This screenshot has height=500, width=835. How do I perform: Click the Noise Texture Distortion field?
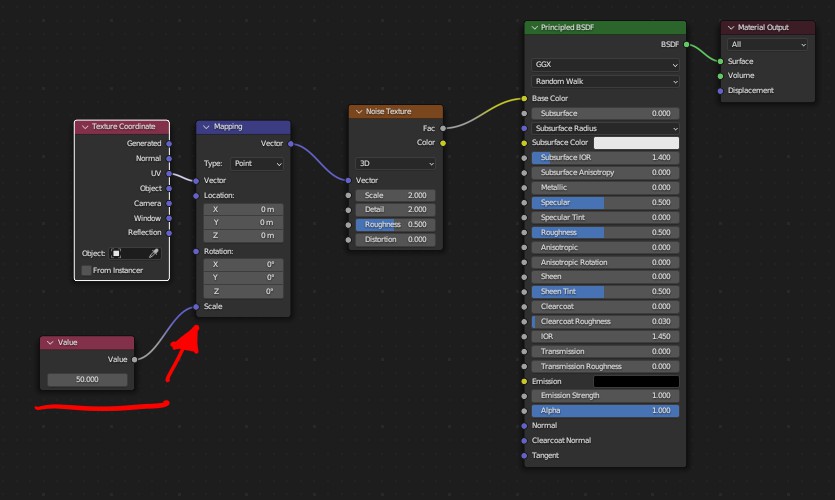[x=395, y=240]
